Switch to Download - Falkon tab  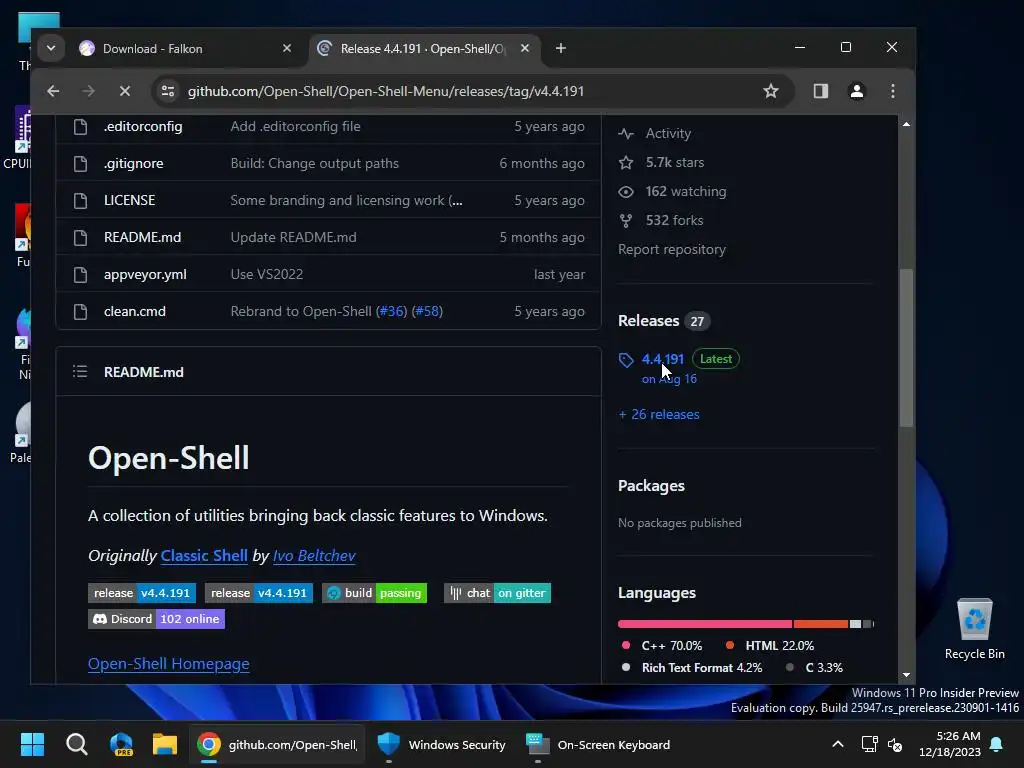click(185, 48)
